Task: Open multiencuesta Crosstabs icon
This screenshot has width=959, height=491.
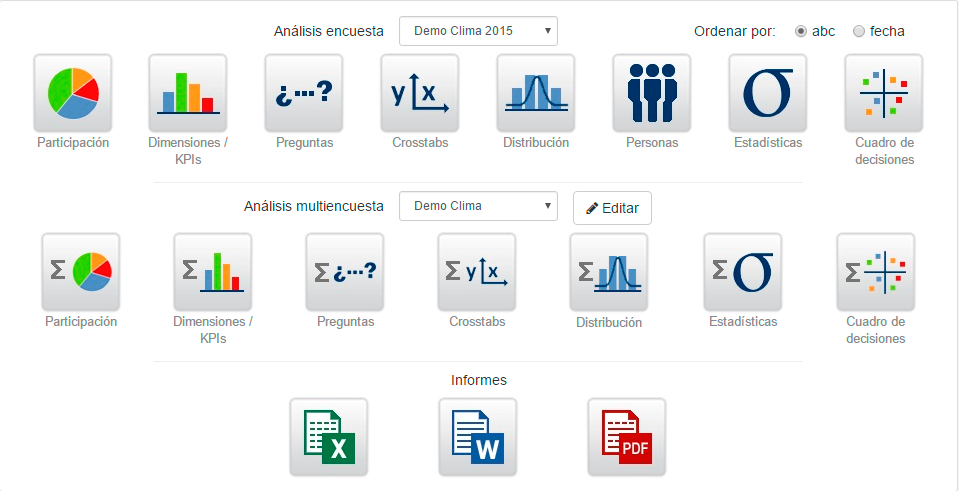Action: (476, 272)
